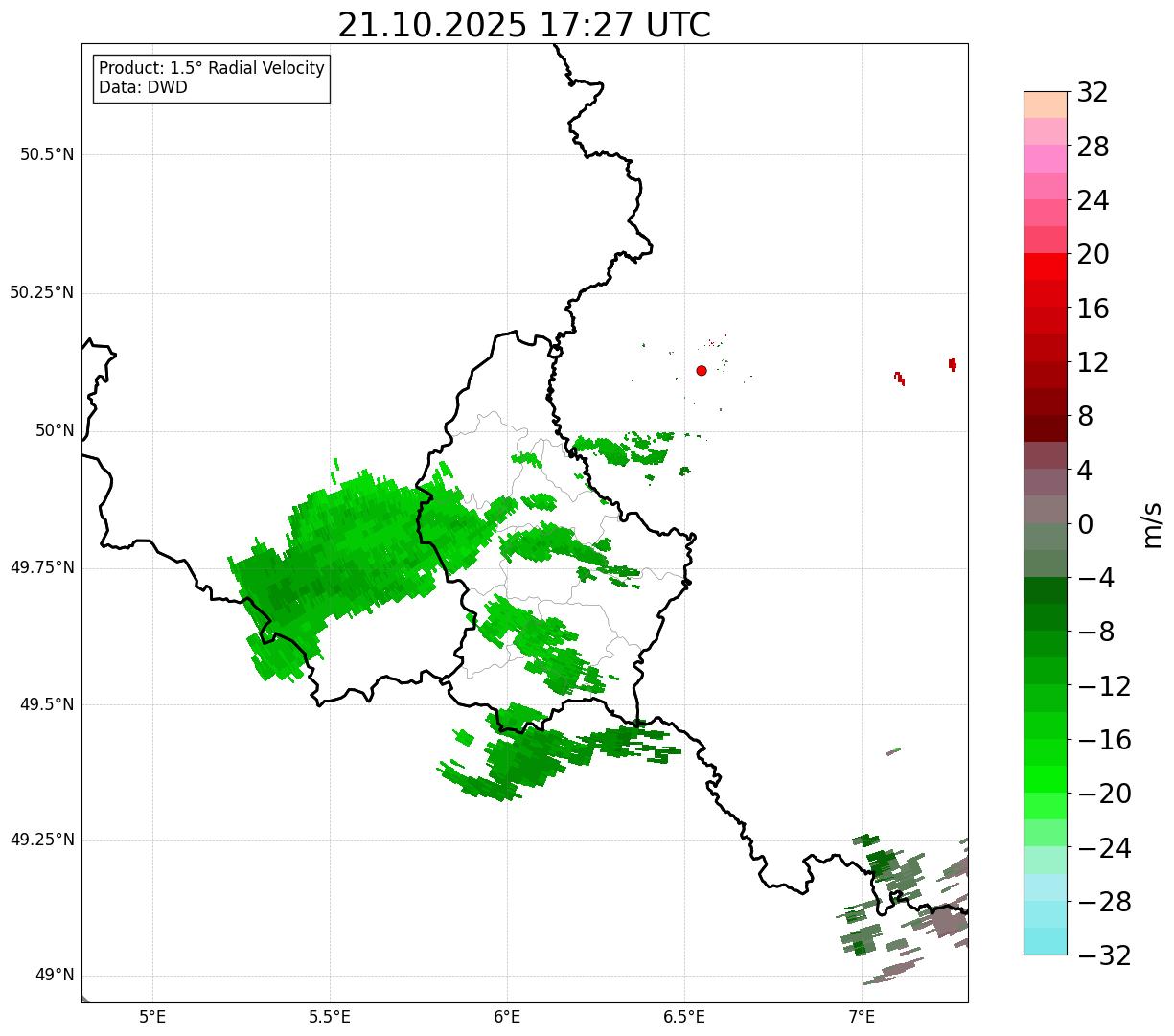Click the colorbar value −32

pyautogui.click(x=1104, y=955)
